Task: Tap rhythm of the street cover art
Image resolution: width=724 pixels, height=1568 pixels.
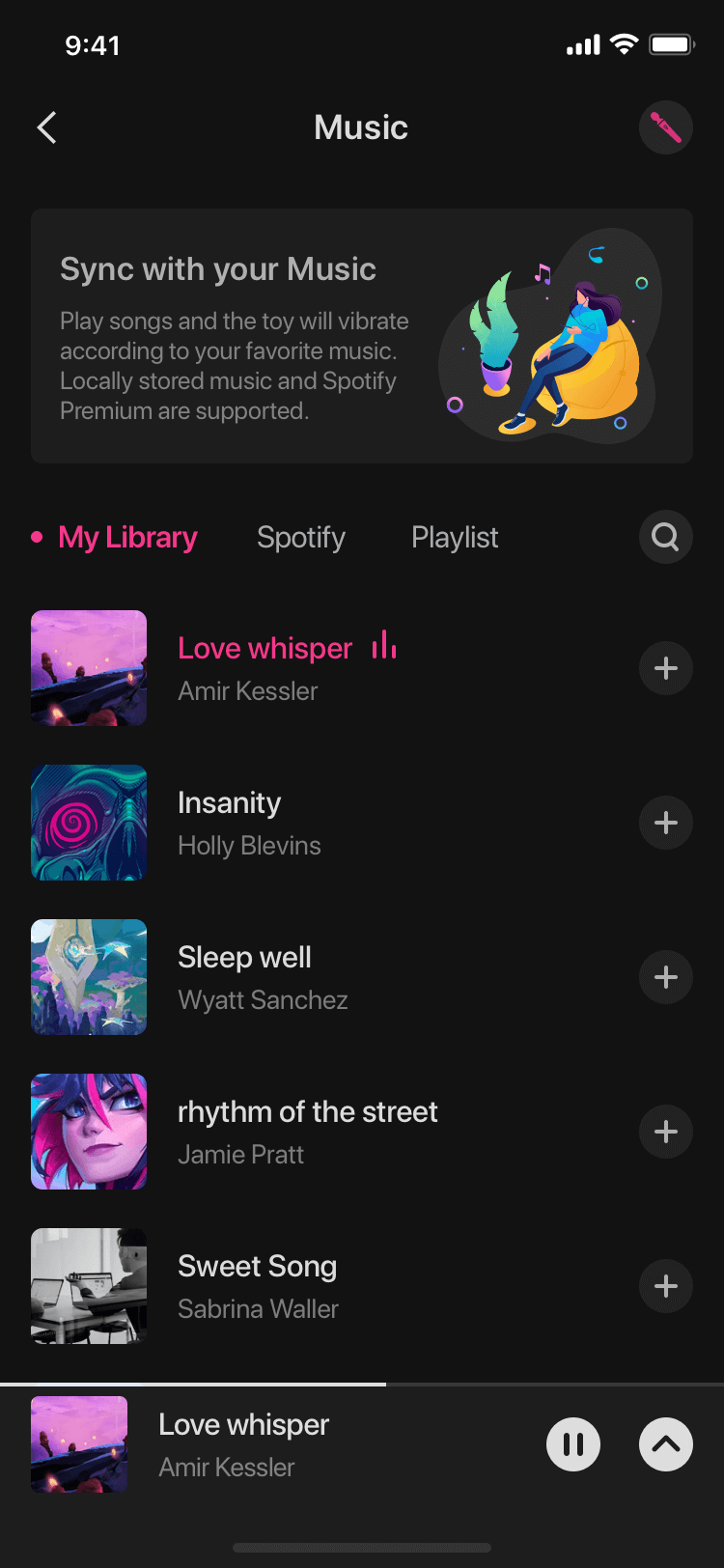Action: pos(89,1132)
